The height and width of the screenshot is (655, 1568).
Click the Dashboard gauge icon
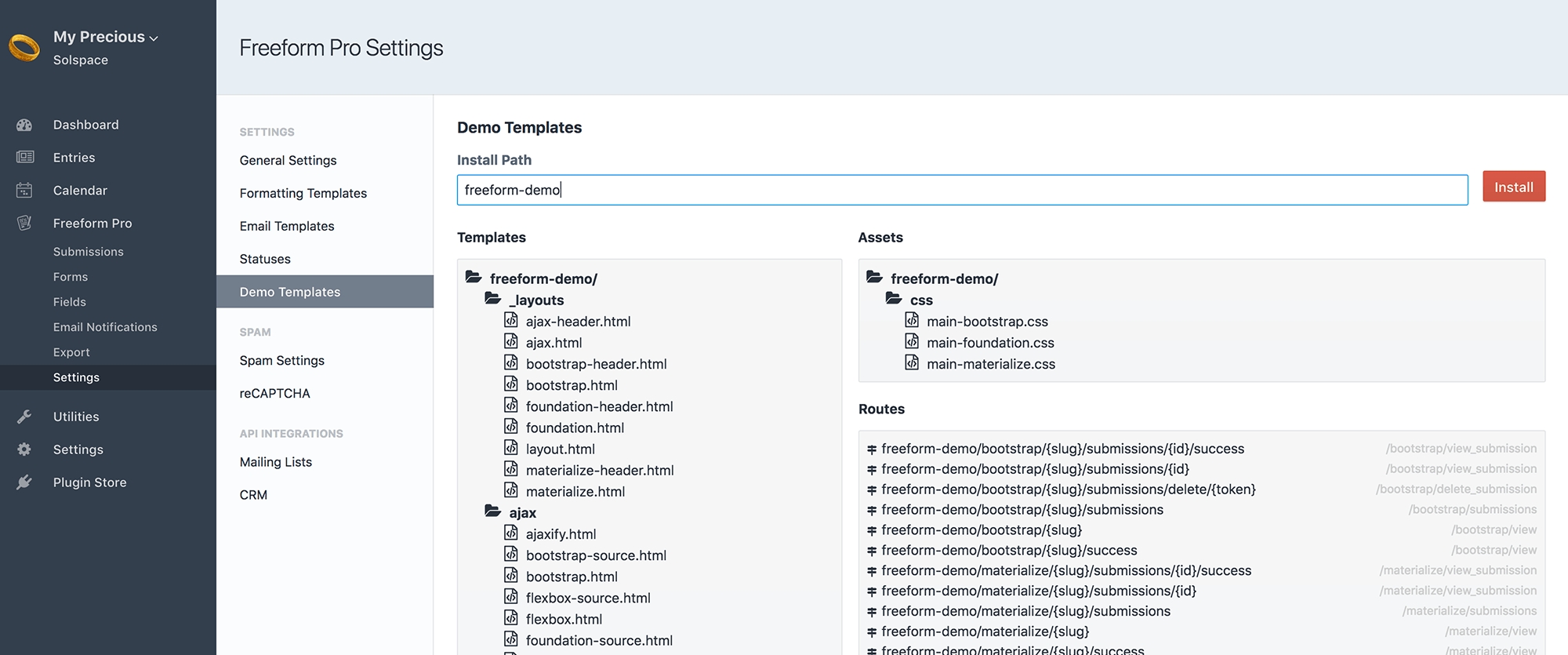click(24, 125)
